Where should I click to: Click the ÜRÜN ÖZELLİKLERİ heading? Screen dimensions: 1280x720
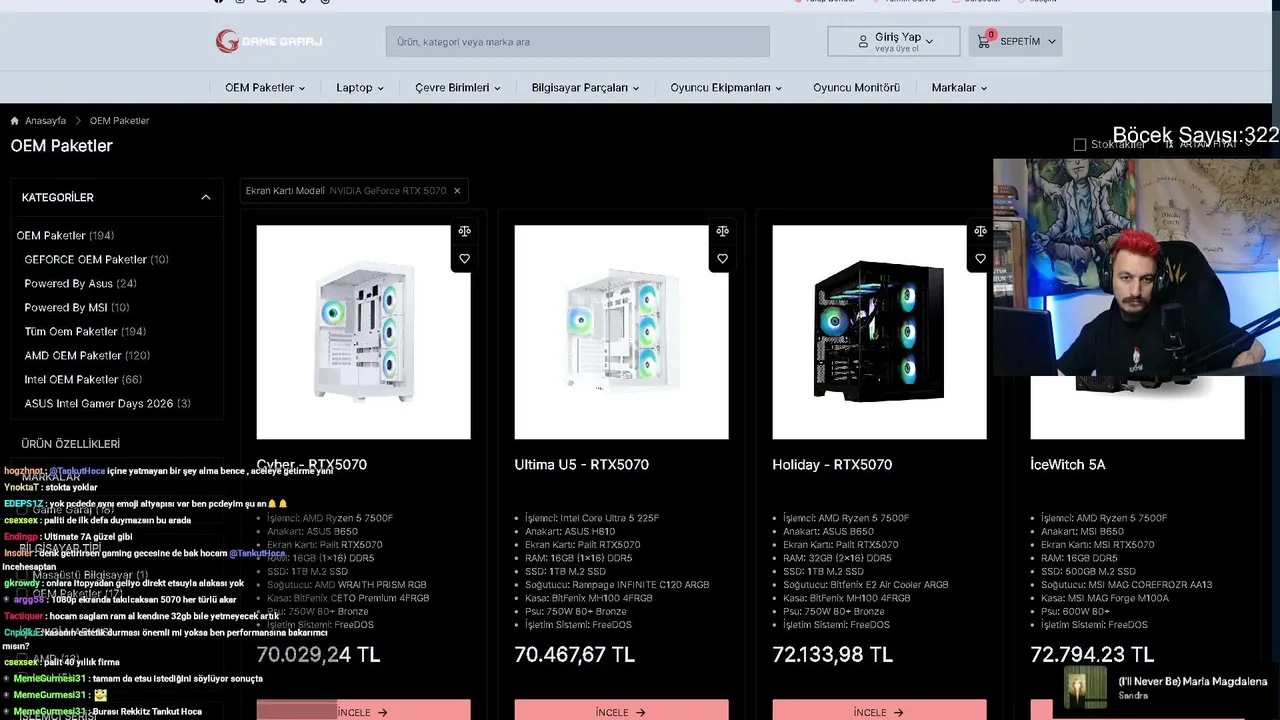[x=71, y=444]
